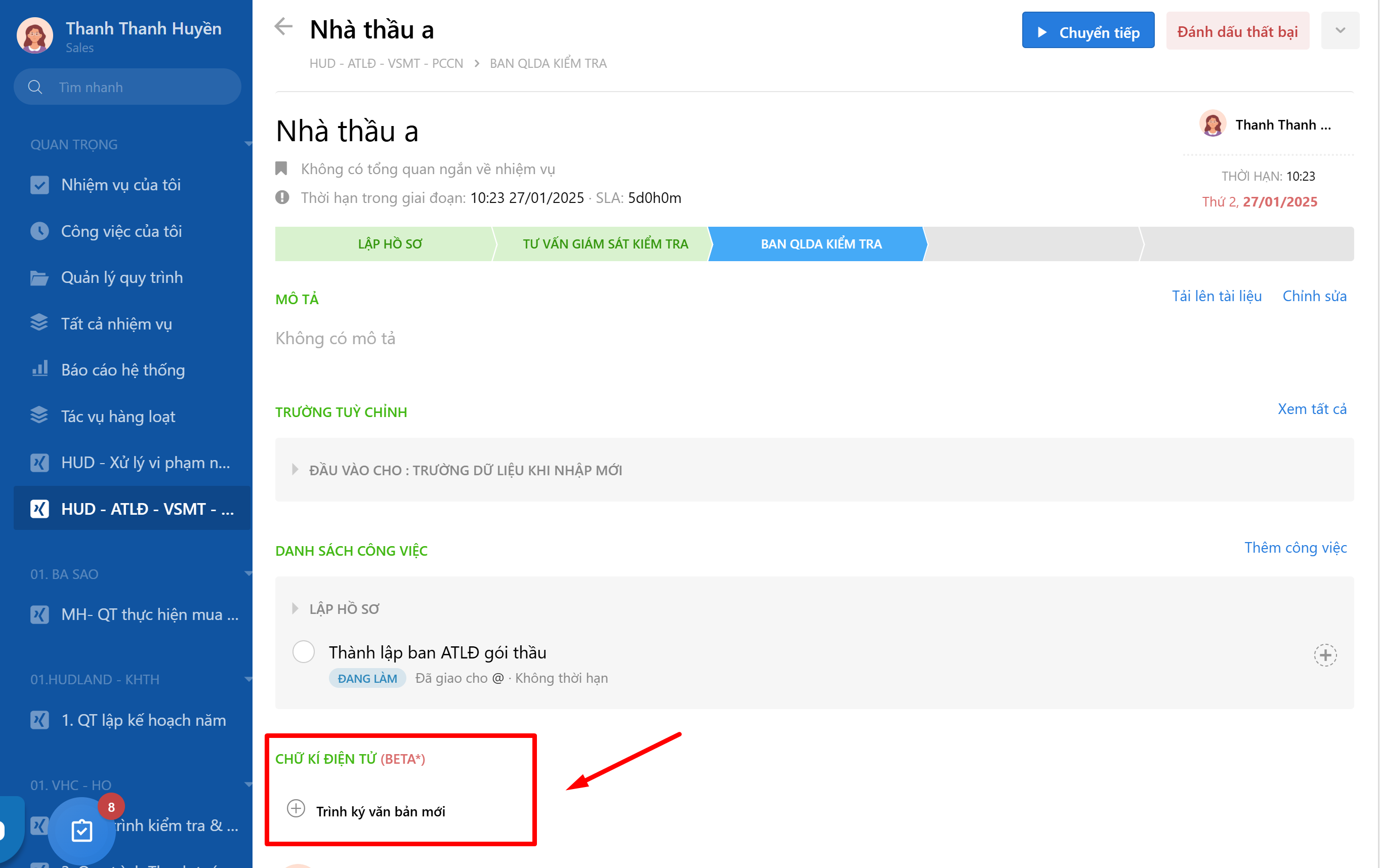This screenshot has width=1380, height=868.
Task: Click the Quản lý quy trình folder icon
Action: pos(39,277)
